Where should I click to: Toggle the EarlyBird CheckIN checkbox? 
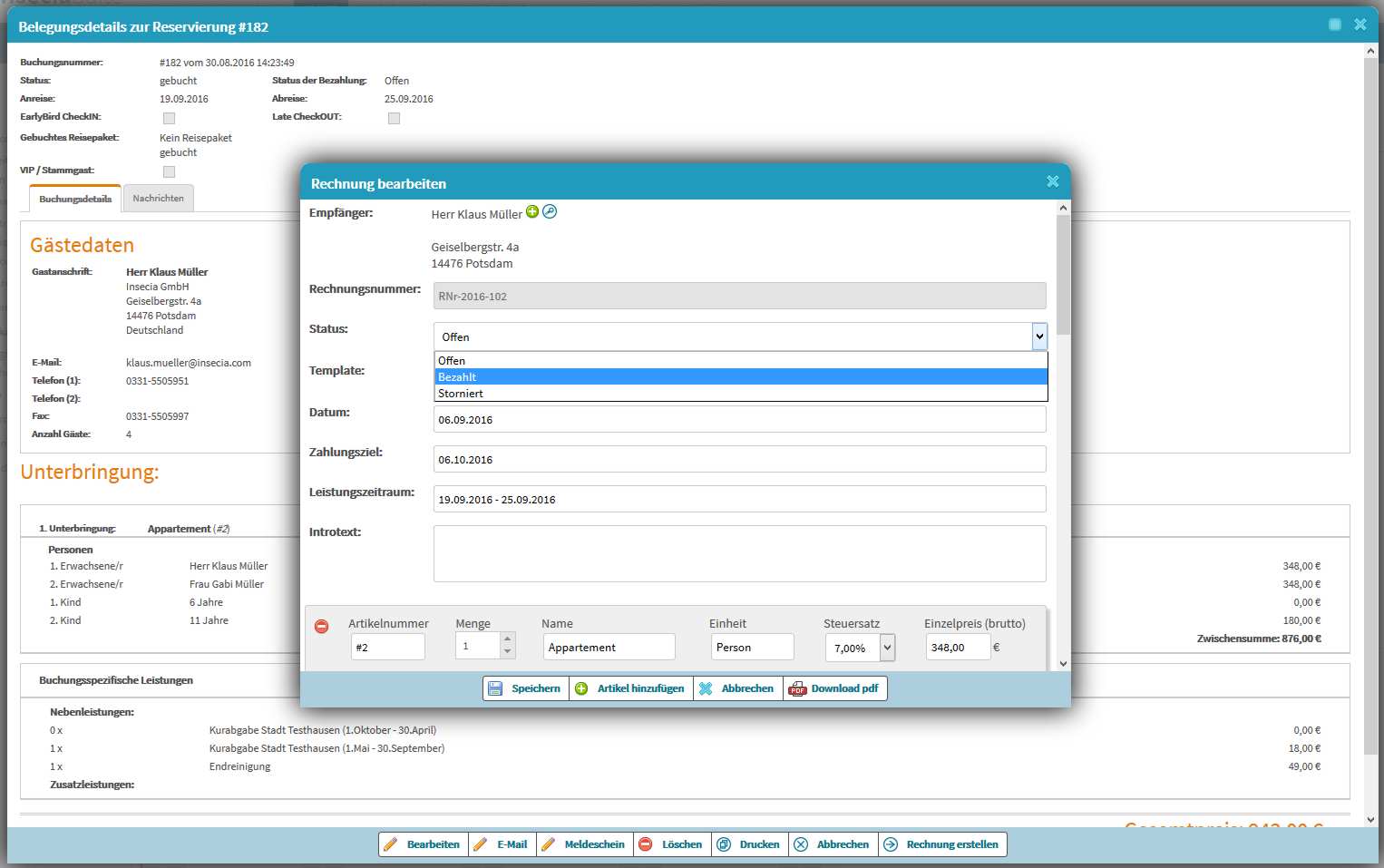169,118
